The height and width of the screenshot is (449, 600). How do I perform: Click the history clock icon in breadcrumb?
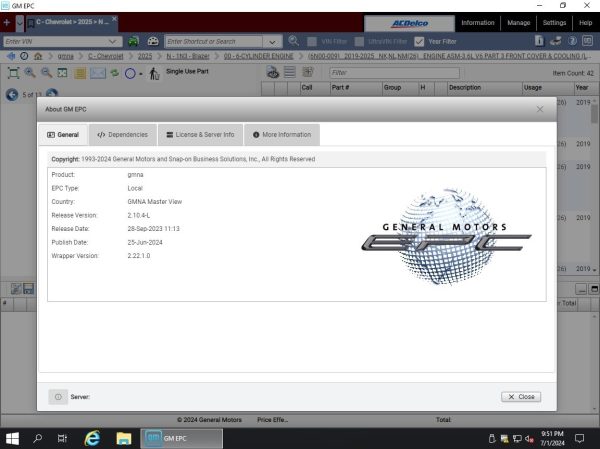[24, 56]
